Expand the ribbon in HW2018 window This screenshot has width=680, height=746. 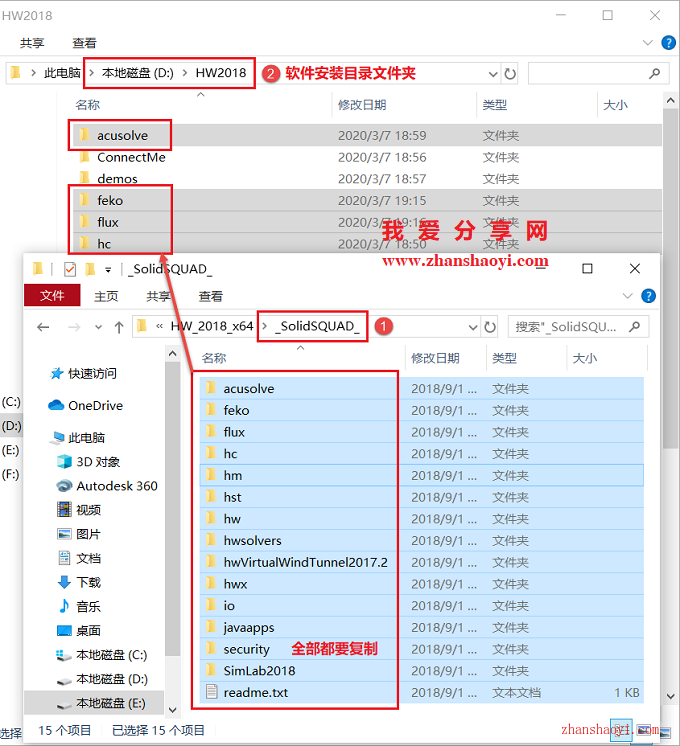click(648, 43)
